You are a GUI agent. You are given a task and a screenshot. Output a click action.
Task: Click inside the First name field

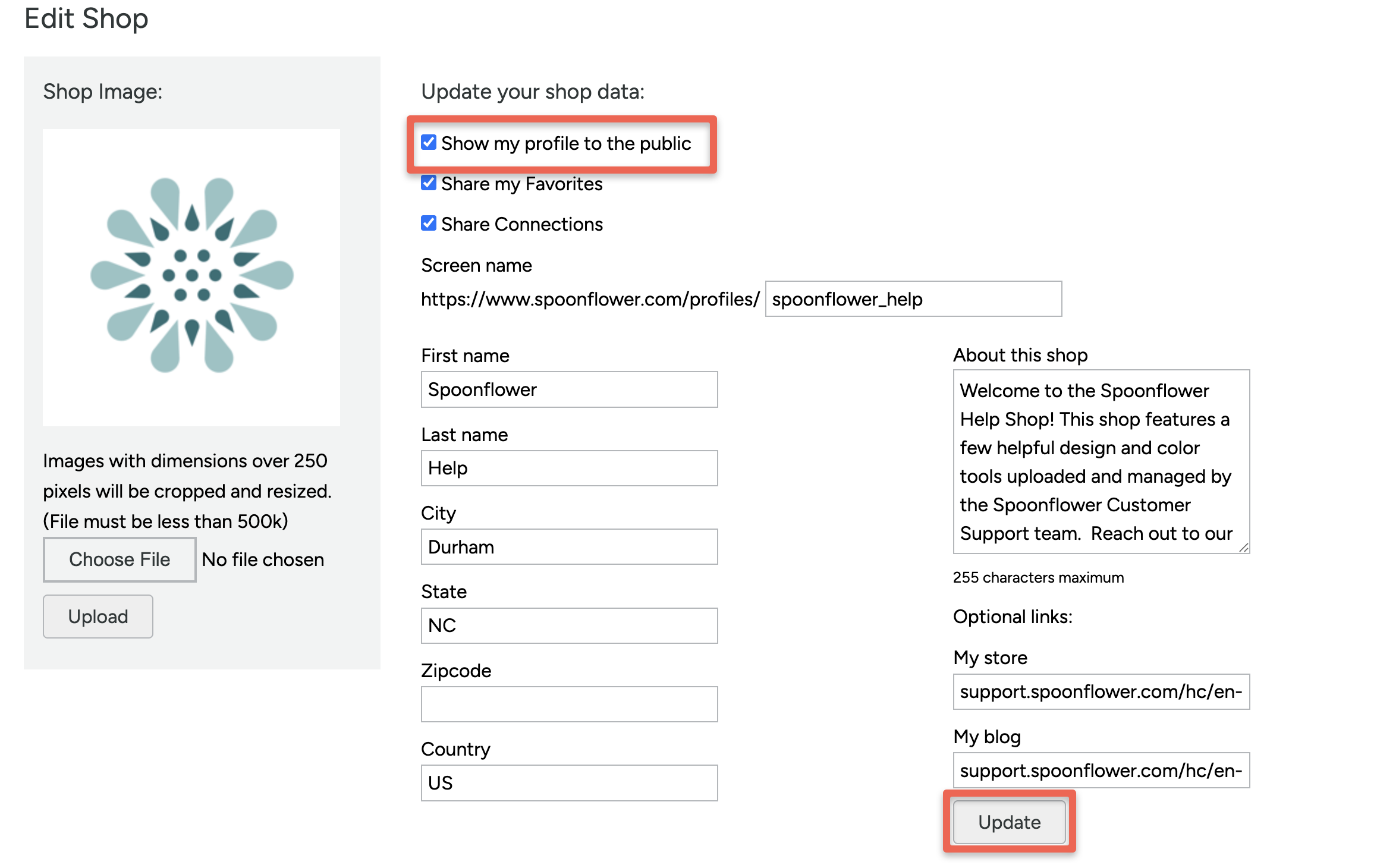pyautogui.click(x=568, y=389)
